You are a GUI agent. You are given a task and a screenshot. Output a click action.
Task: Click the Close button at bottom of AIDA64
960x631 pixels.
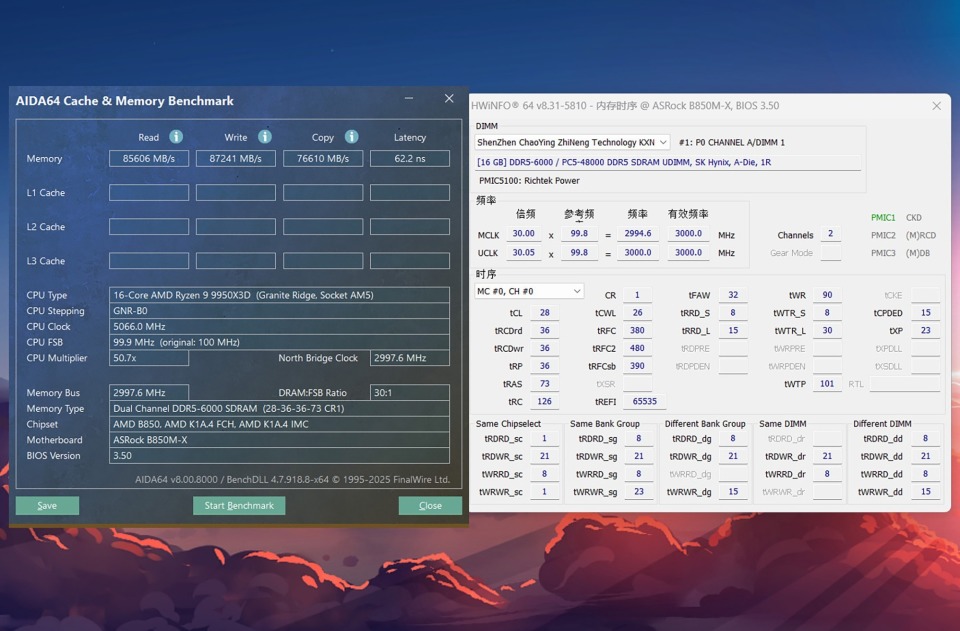pyautogui.click(x=430, y=506)
